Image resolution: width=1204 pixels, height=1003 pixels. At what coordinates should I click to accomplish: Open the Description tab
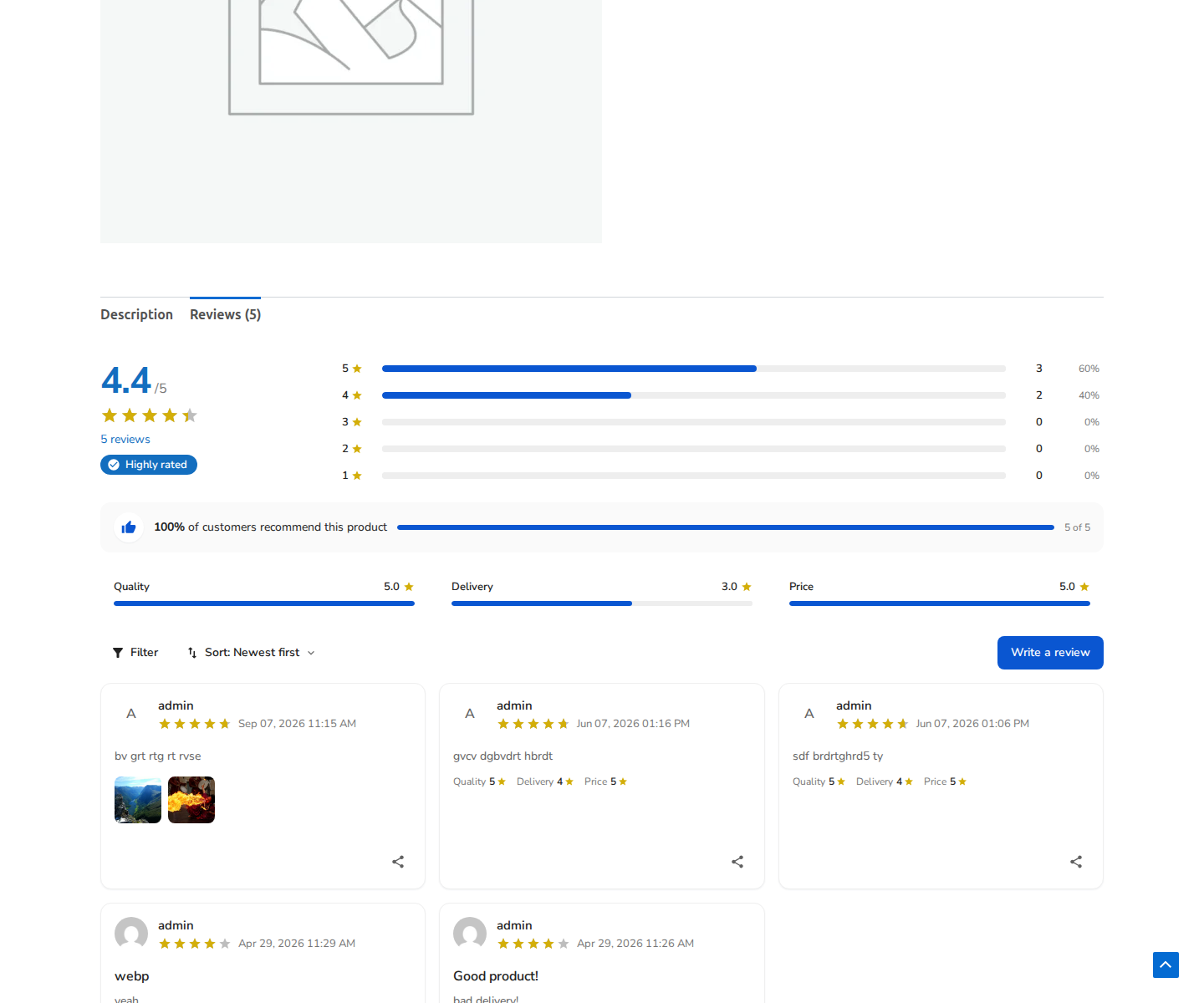click(x=136, y=314)
